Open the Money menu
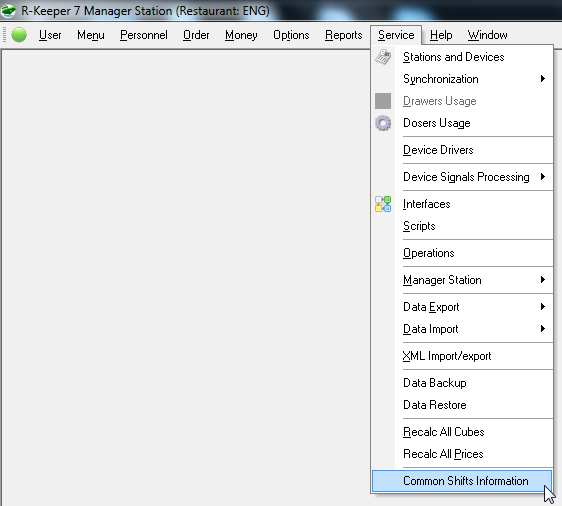The height and width of the screenshot is (506, 562). [x=241, y=35]
